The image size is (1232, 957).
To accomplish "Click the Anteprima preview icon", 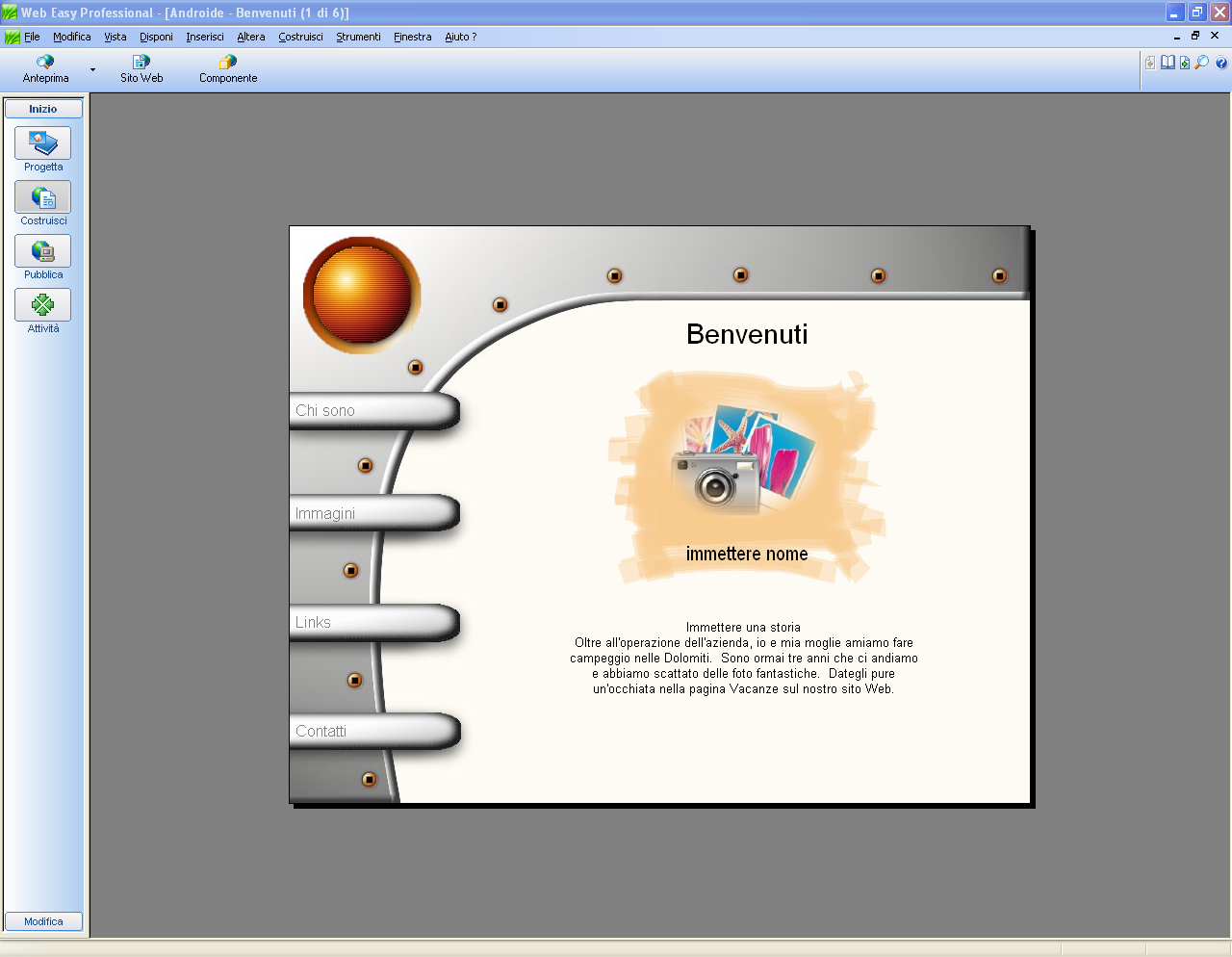I will pyautogui.click(x=45, y=63).
